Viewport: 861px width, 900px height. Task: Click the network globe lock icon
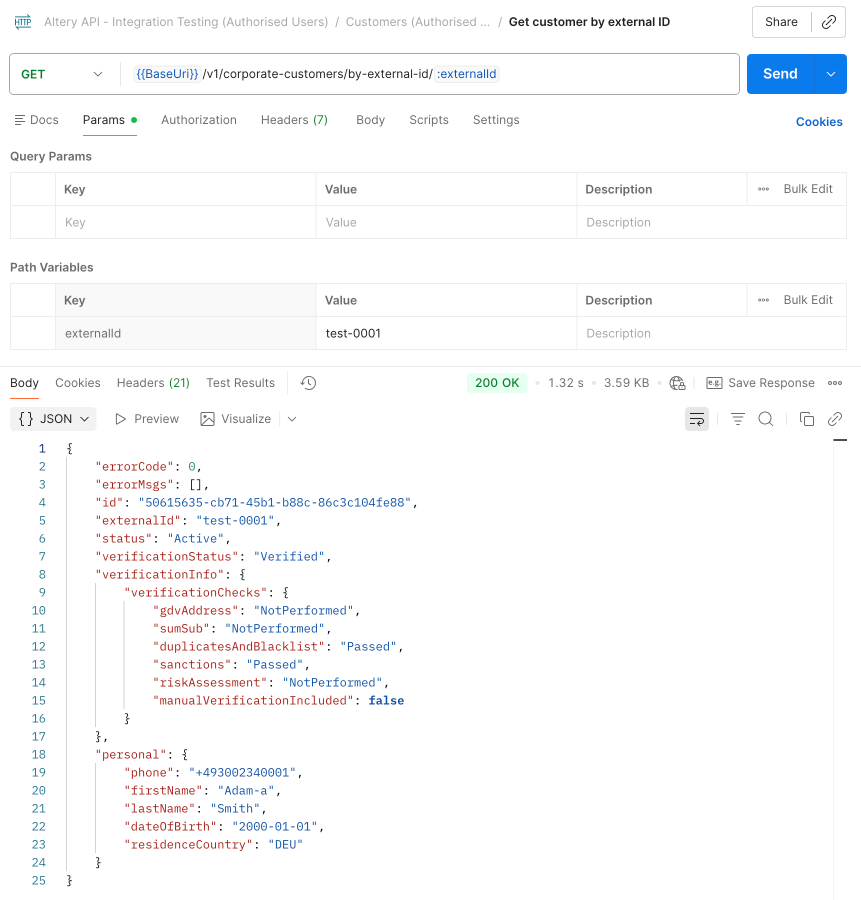click(677, 383)
